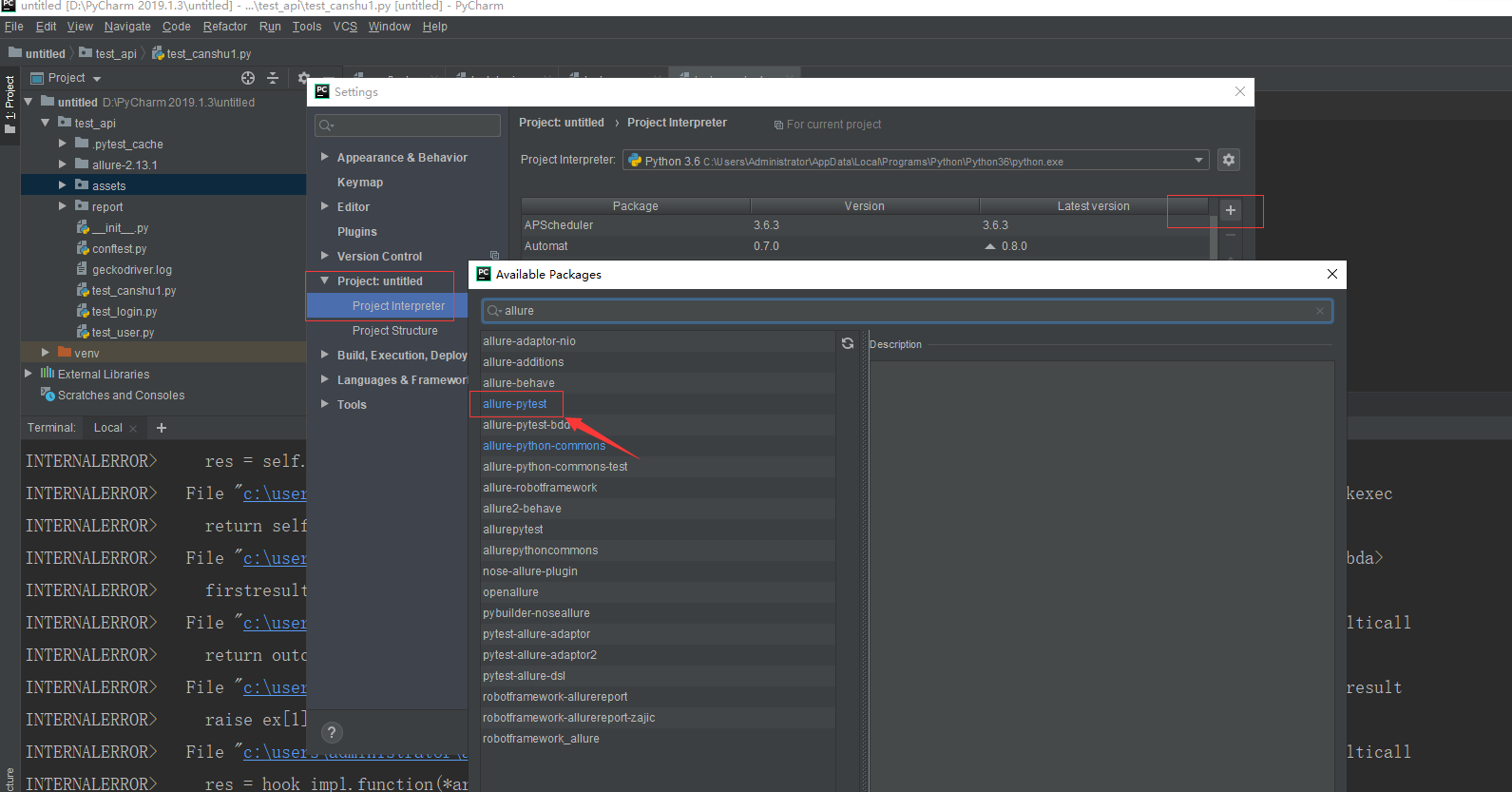The image size is (1512, 792).
Task: Click the search magnifier in Settings search box
Action: click(326, 126)
